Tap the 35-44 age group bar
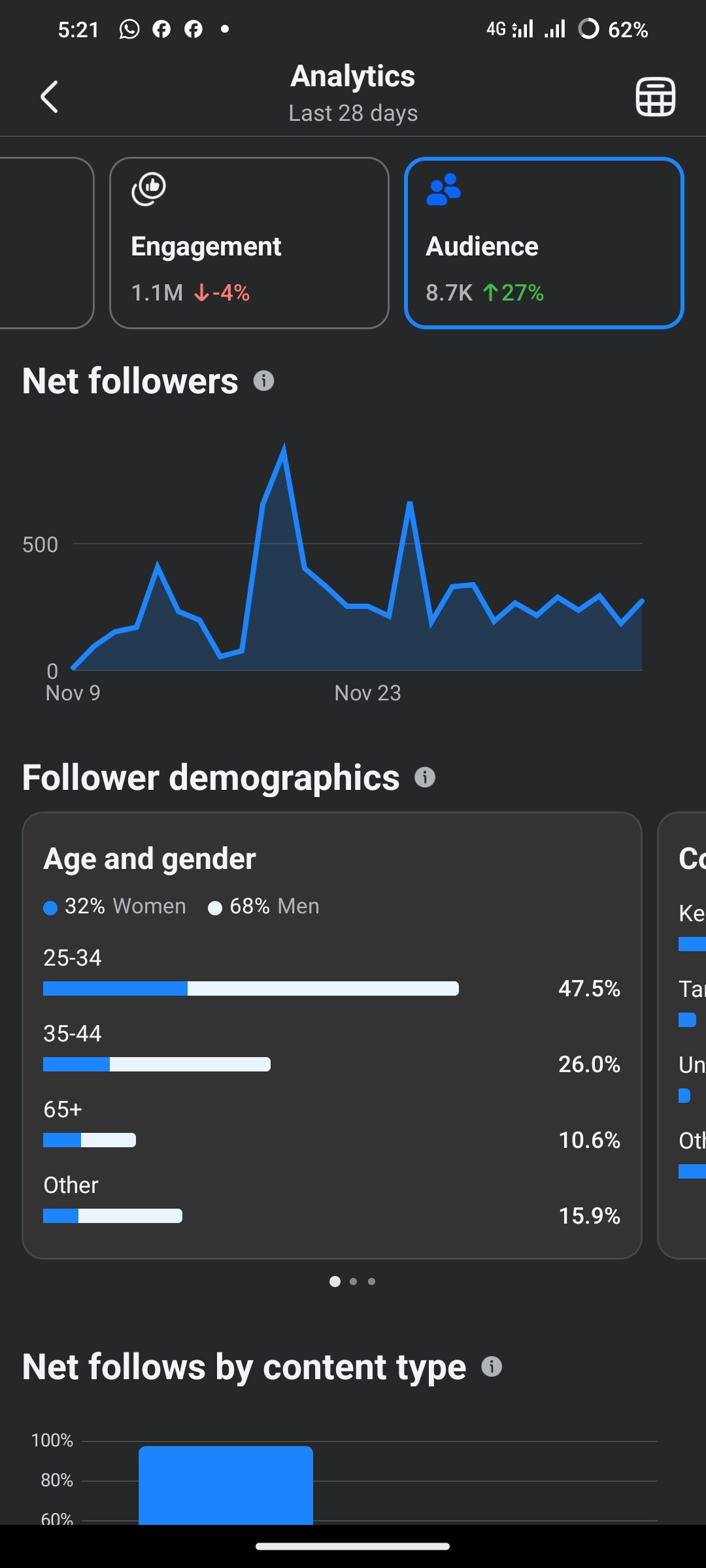 point(157,1064)
